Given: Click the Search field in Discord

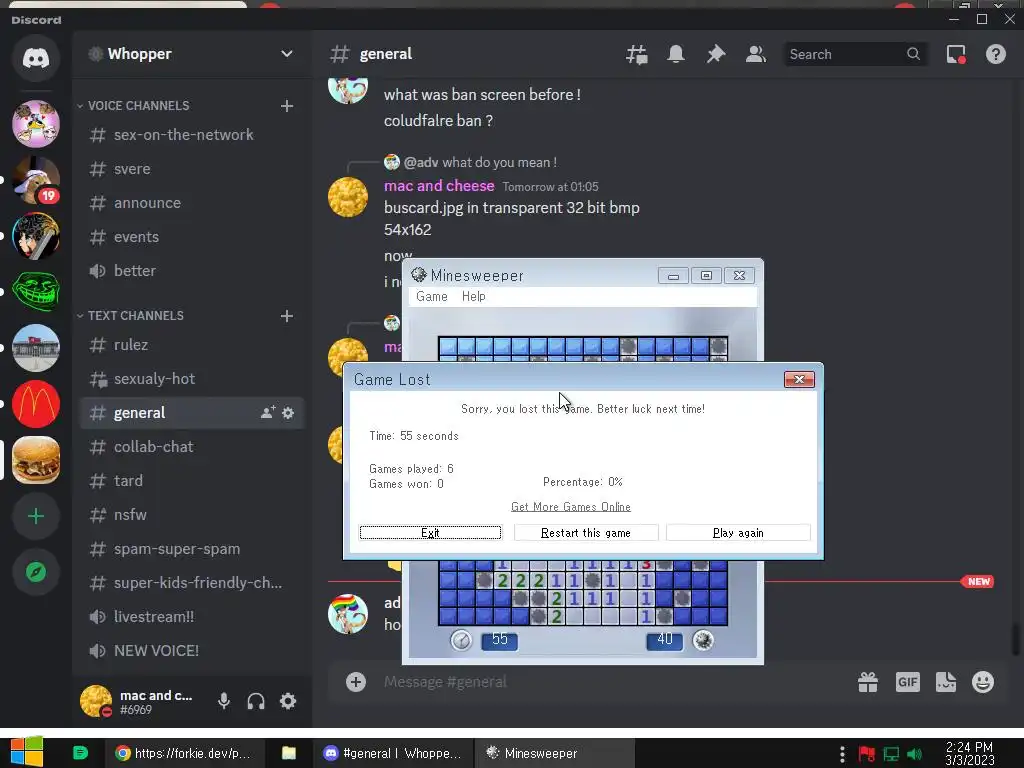Looking at the screenshot, I should click(854, 54).
